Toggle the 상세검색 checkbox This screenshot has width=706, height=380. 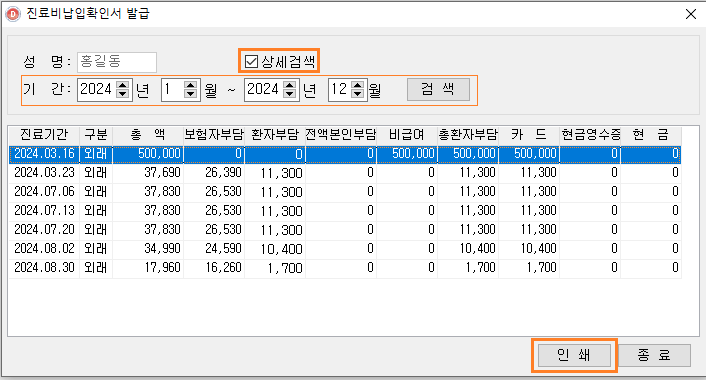(x=251, y=61)
